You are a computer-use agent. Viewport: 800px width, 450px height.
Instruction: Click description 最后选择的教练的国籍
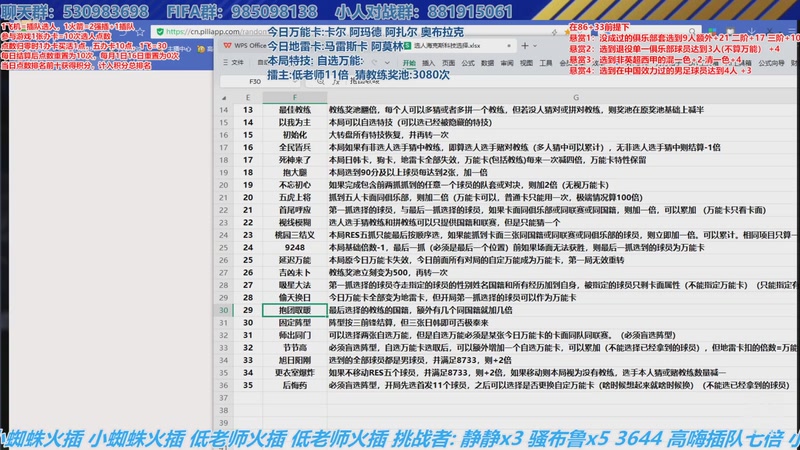click(420, 310)
